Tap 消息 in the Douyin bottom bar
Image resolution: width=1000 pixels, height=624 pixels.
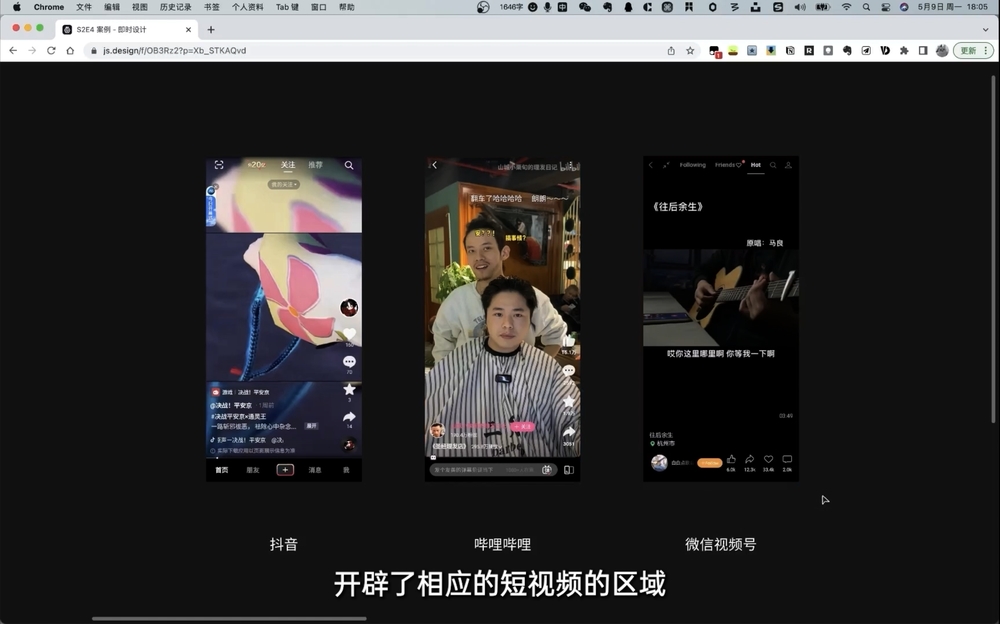(315, 470)
